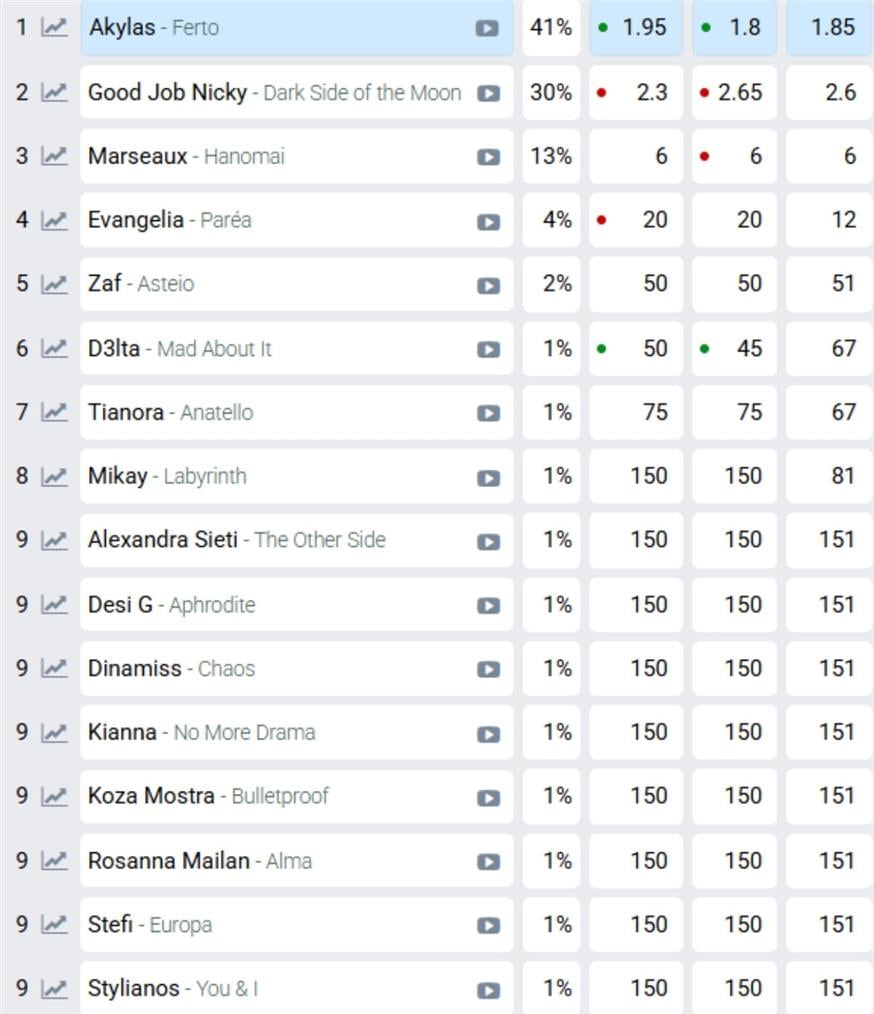Click the chart icon beside Zaf
The width and height of the screenshot is (874, 1014).
(54, 284)
